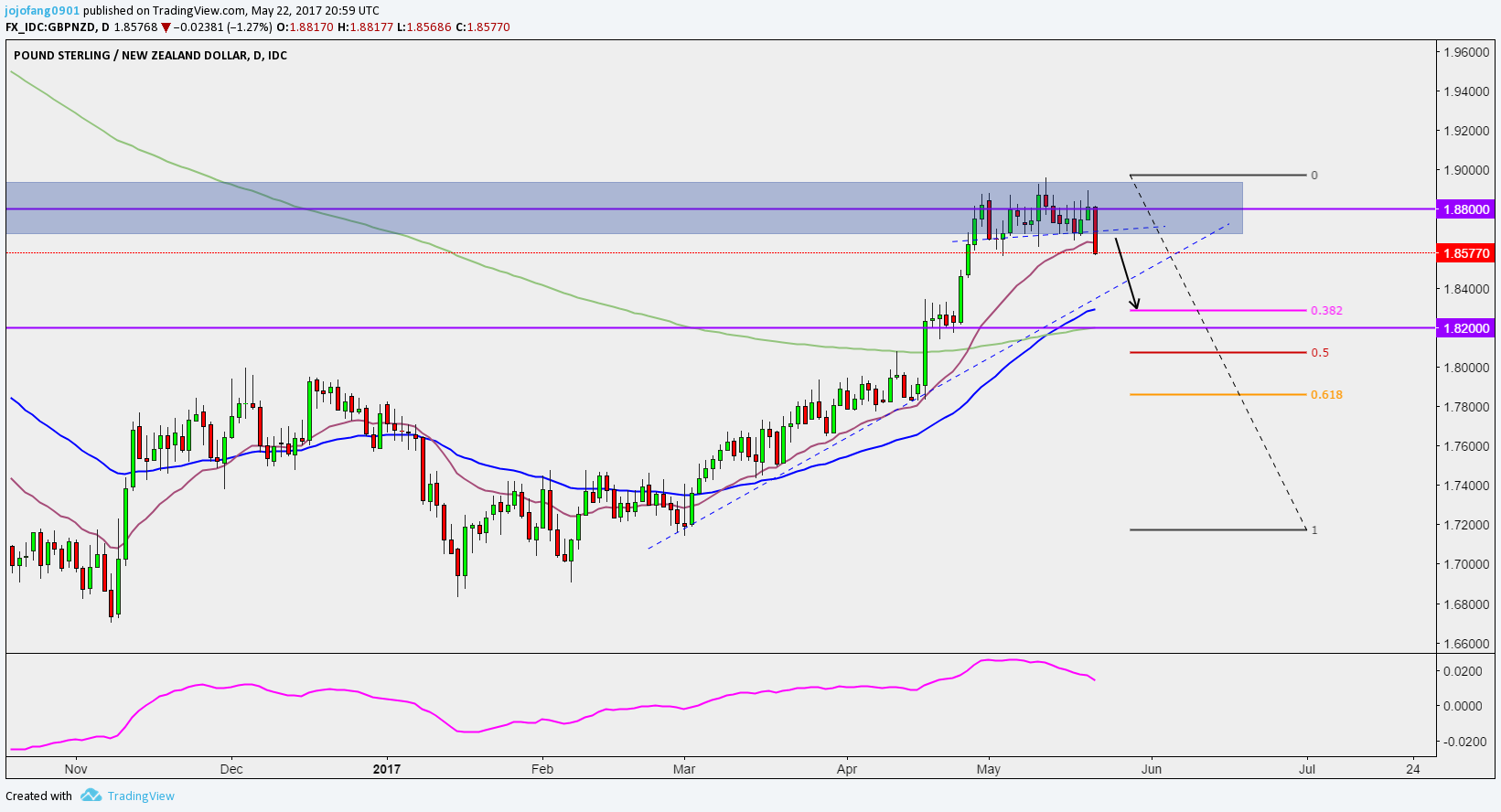Viewport: 1501px width, 812px height.
Task: Click the 24 date axis label
Action: [x=1414, y=769]
